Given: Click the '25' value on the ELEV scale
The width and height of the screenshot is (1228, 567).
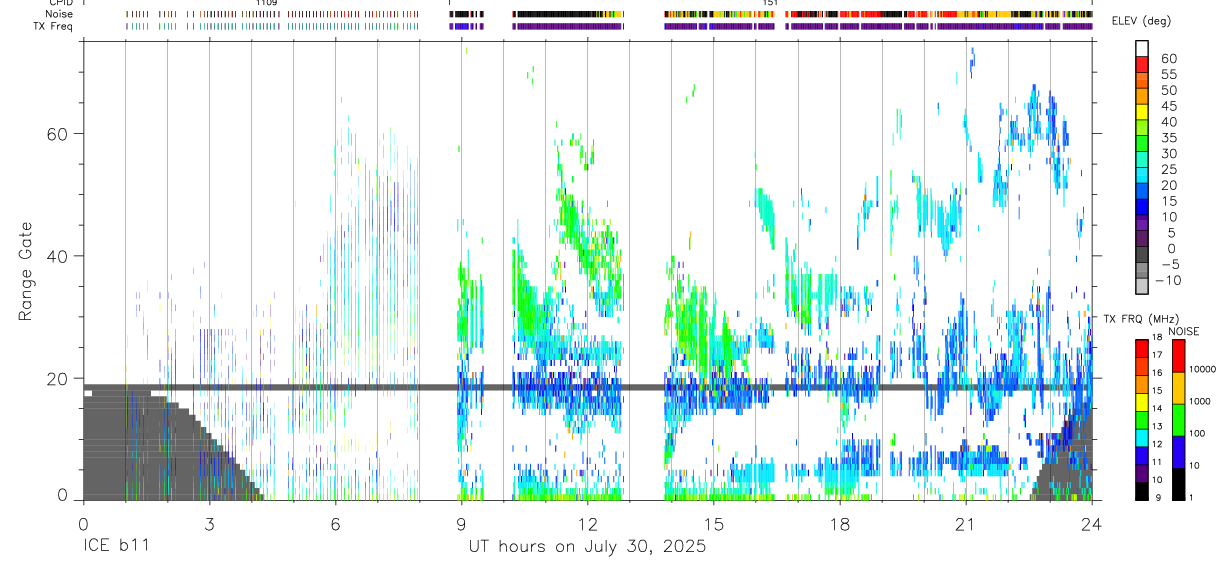Looking at the screenshot, I should 1169,170.
